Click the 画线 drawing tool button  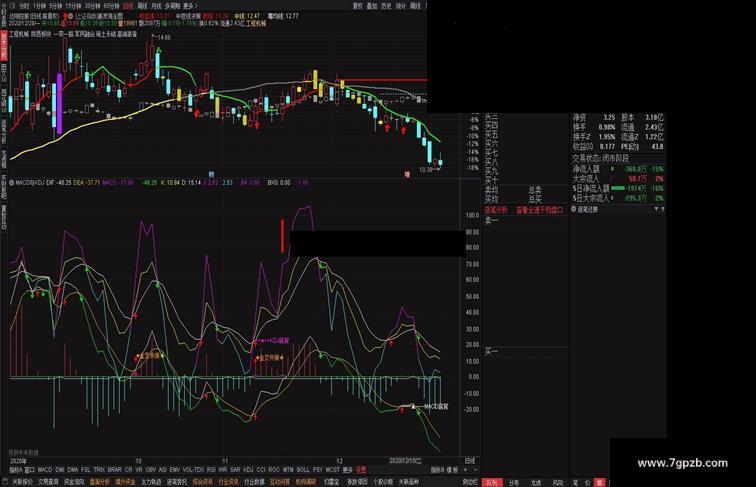[415, 6]
